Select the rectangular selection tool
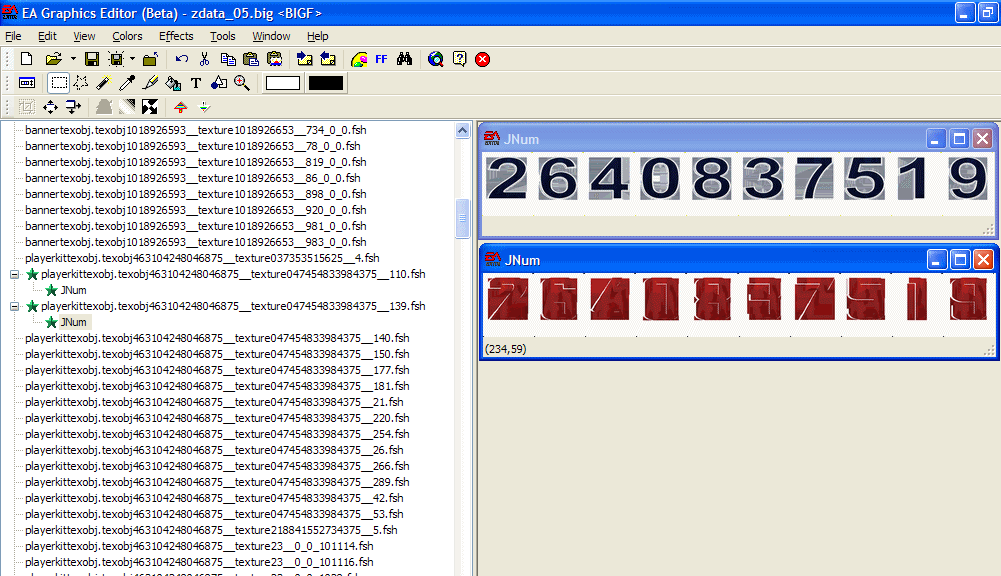1001x576 pixels. pyautogui.click(x=59, y=83)
